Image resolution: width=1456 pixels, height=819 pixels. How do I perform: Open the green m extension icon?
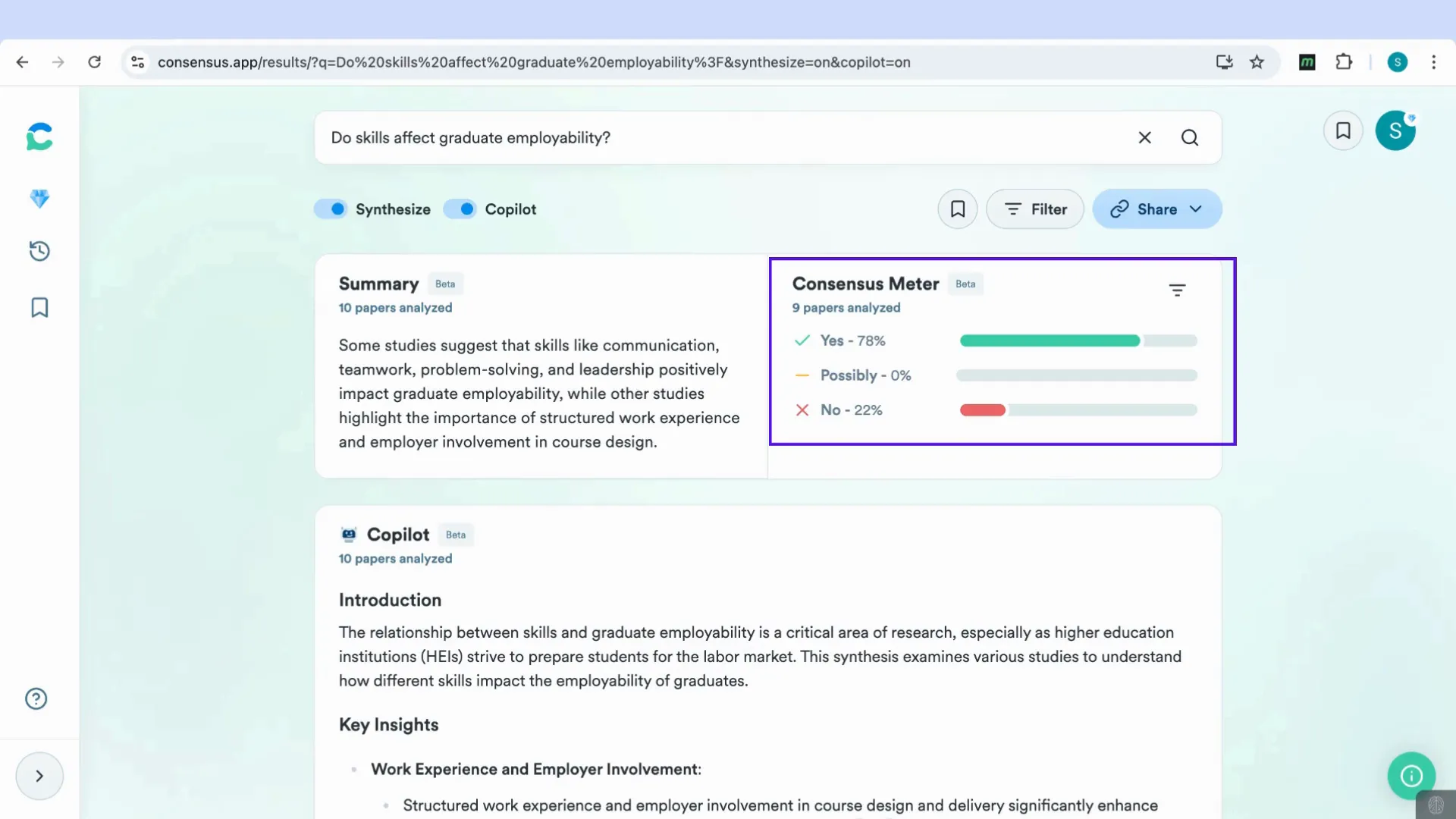[1307, 62]
